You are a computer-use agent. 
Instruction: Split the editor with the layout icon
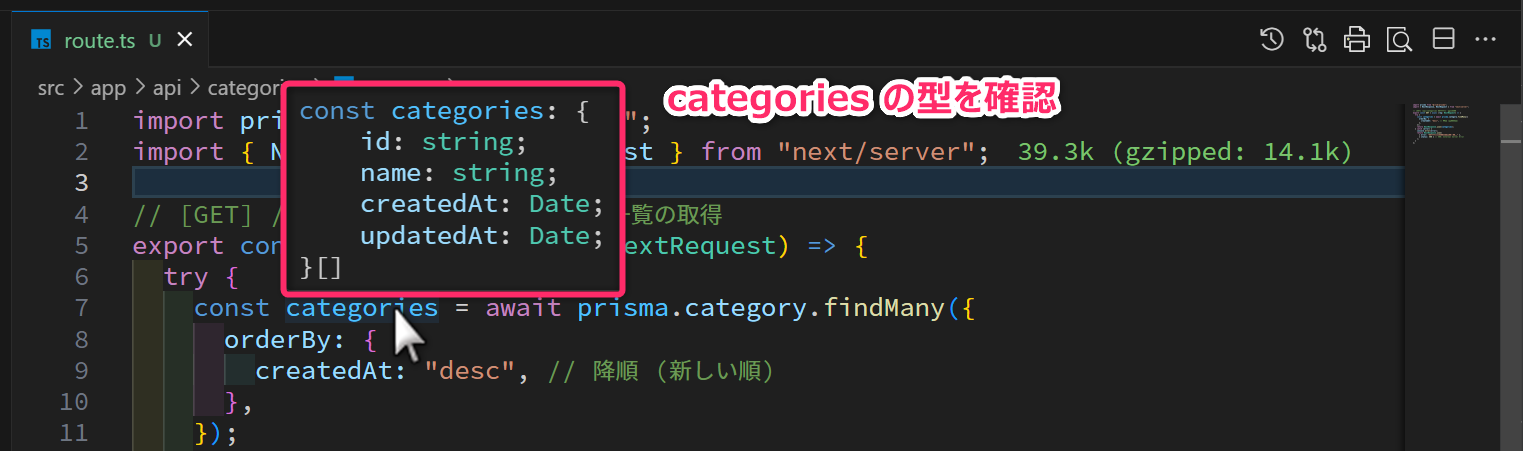click(1443, 40)
